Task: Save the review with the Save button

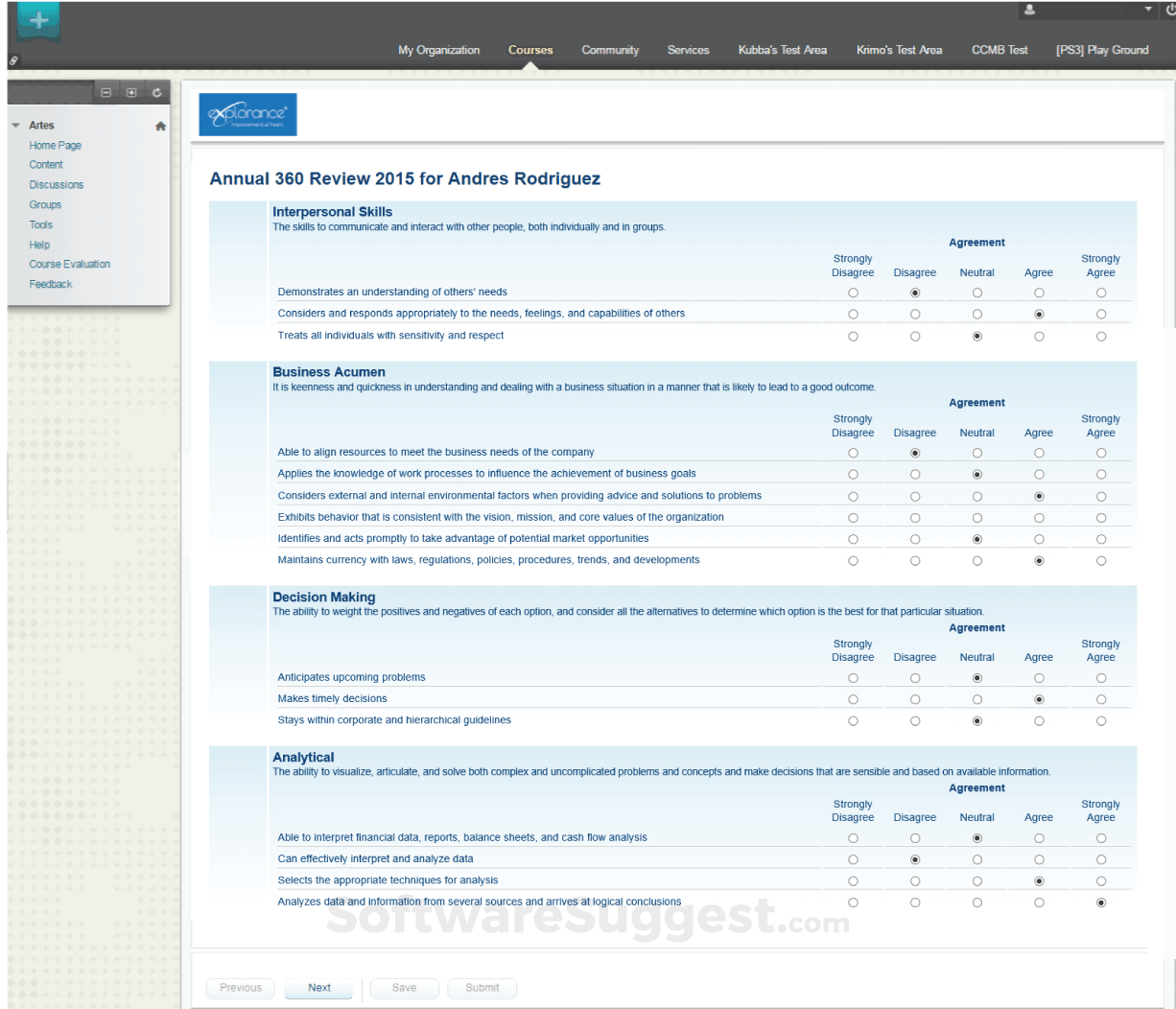Action: (404, 988)
